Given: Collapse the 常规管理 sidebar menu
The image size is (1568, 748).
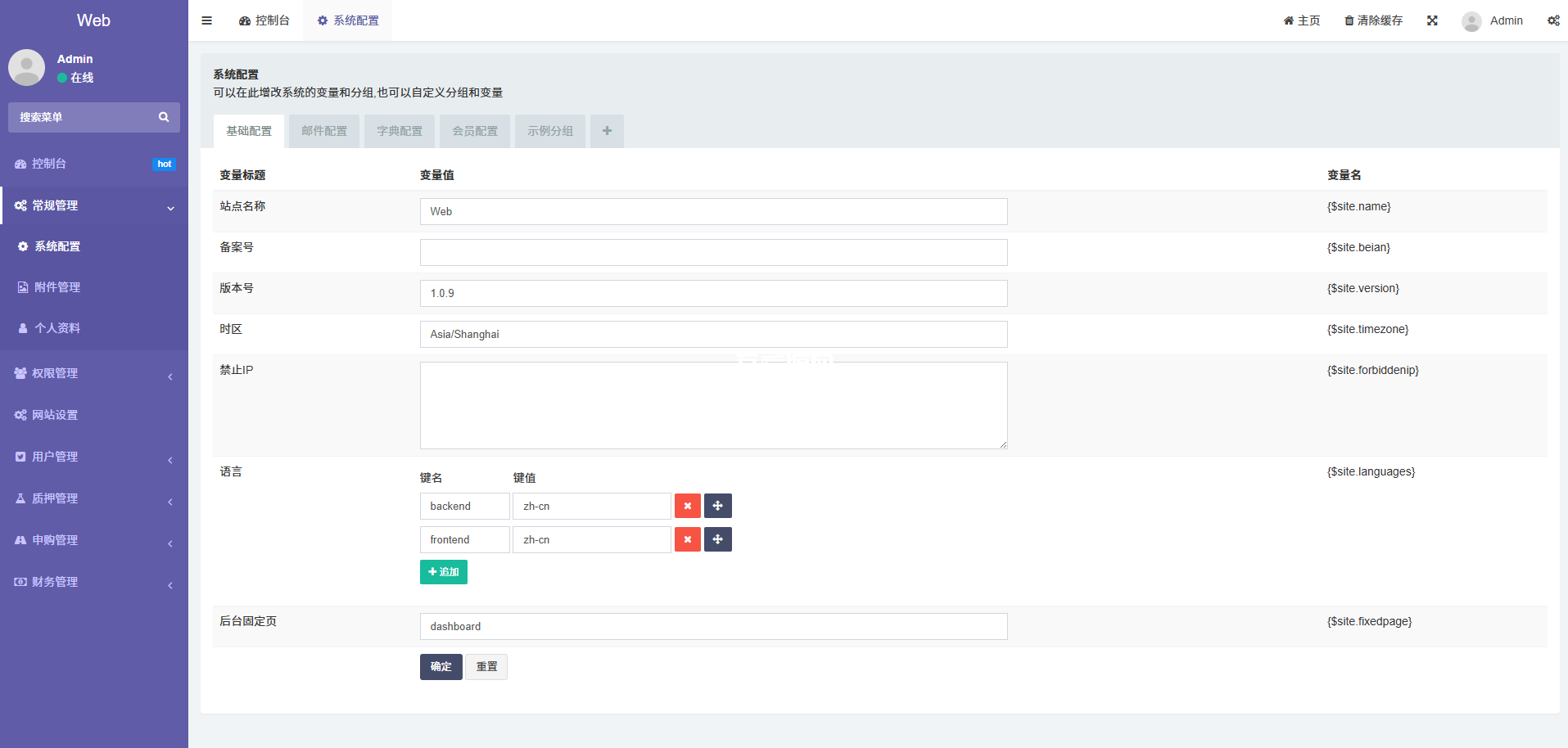Looking at the screenshot, I should [x=94, y=205].
